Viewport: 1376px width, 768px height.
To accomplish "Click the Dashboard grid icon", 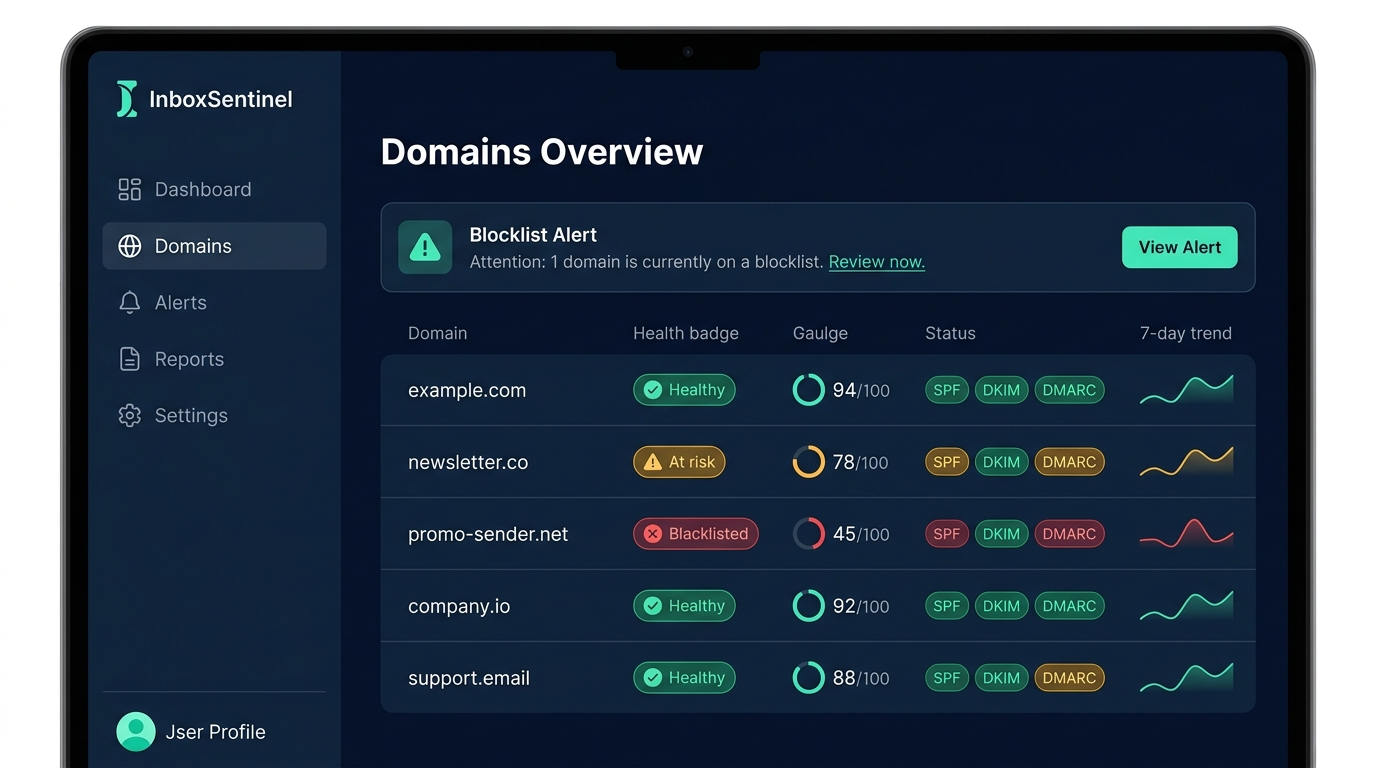I will pos(130,189).
